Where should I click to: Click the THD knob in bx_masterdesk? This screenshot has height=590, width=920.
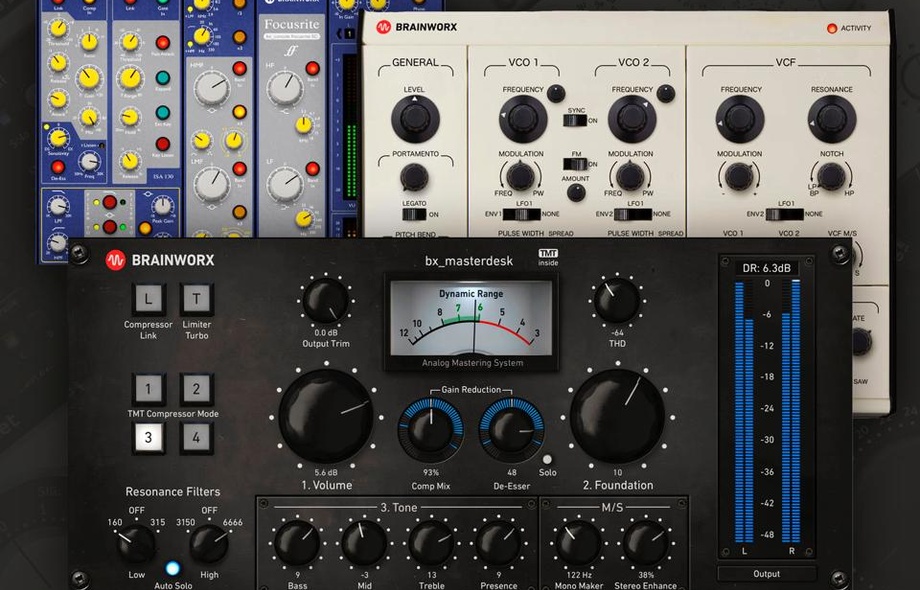617,301
